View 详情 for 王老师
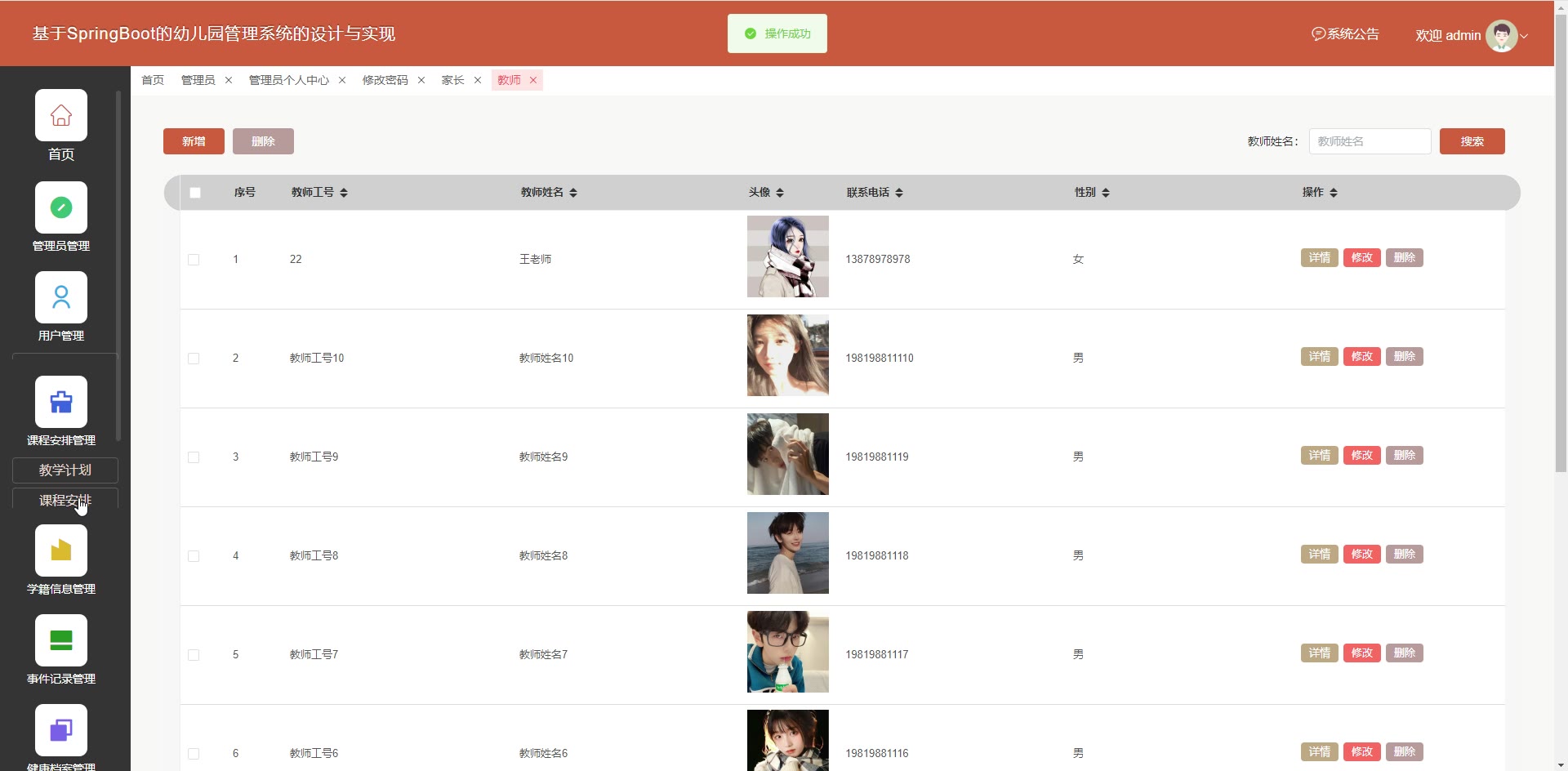Image resolution: width=1568 pixels, height=771 pixels. pyautogui.click(x=1320, y=258)
